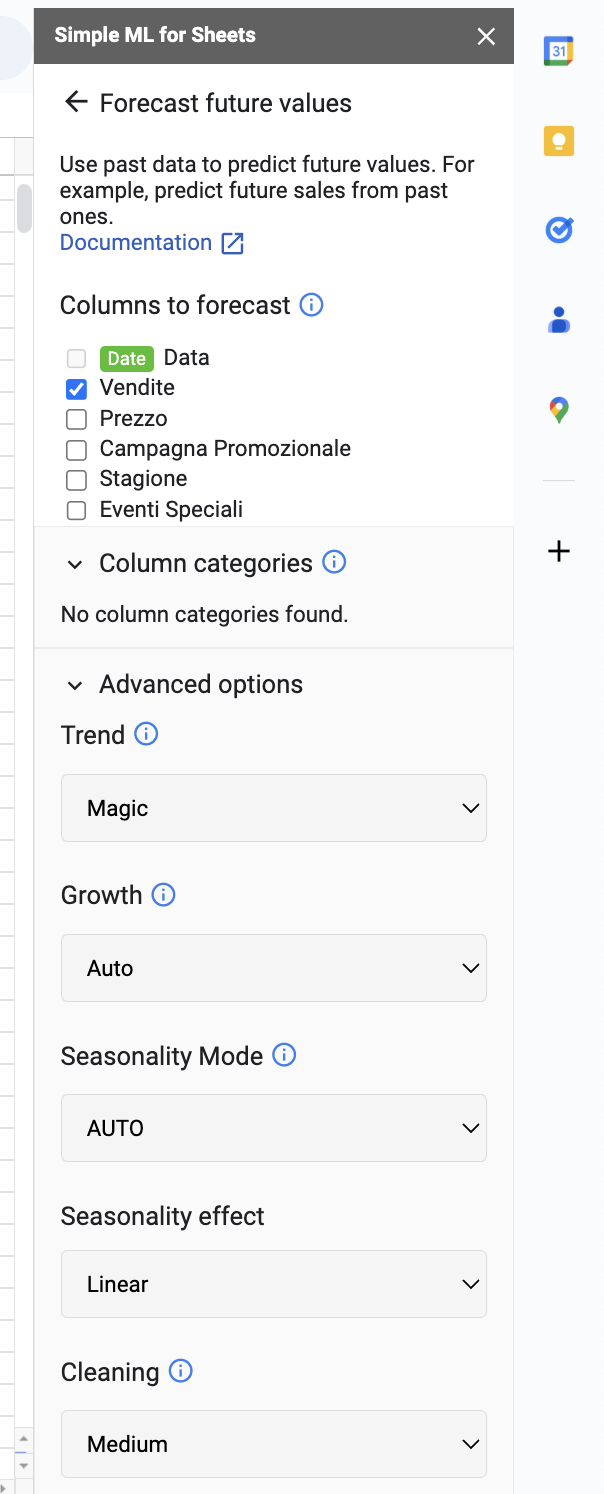The width and height of the screenshot is (604, 1494).
Task: Open the Growth dropdown set to Auto
Action: click(x=274, y=968)
